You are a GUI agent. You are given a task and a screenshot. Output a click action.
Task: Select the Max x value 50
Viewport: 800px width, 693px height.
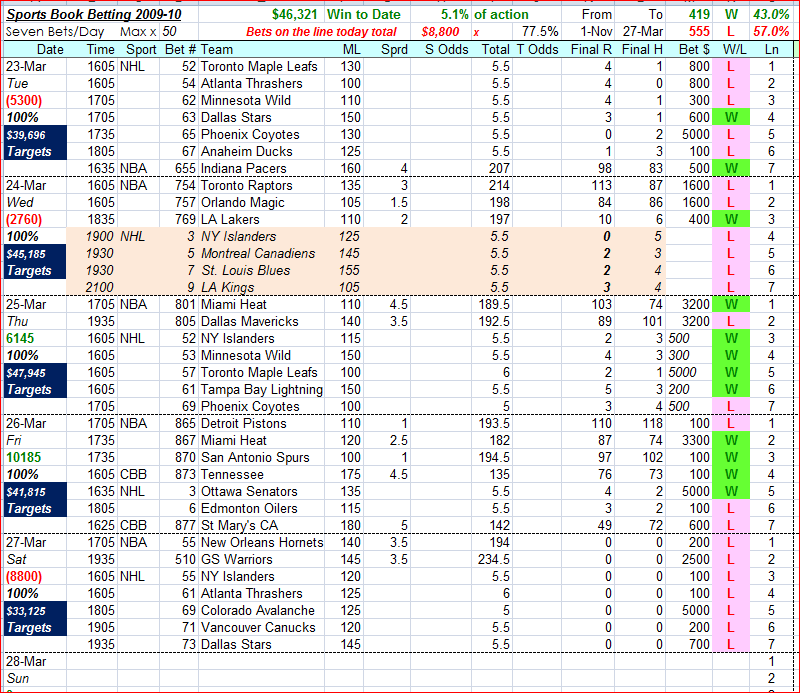[x=169, y=32]
